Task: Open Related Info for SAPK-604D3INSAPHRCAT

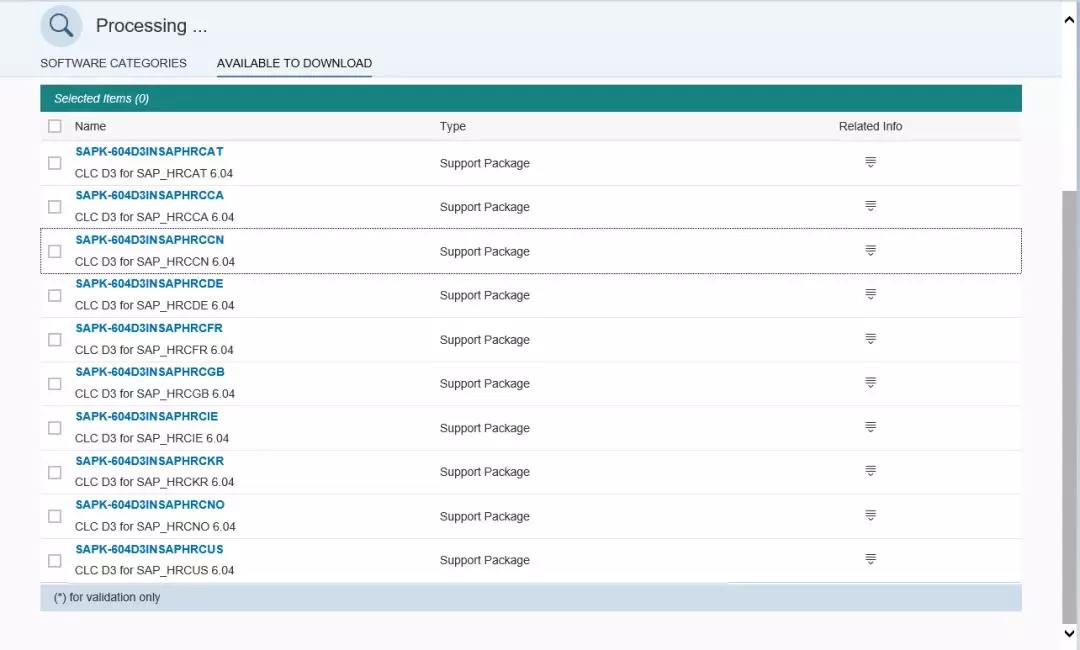Action: pyautogui.click(x=870, y=159)
